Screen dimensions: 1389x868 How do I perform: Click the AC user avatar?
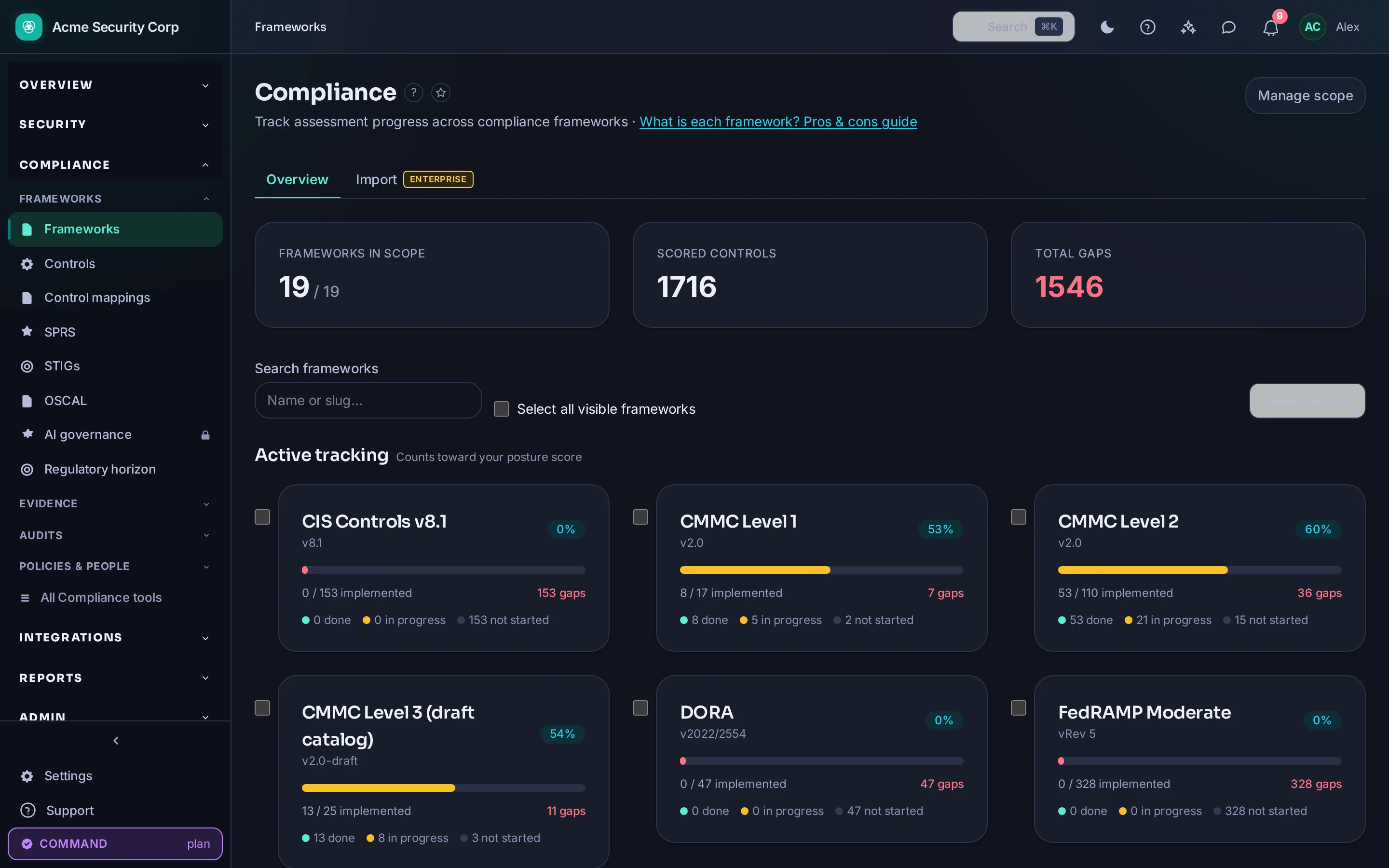[1313, 27]
